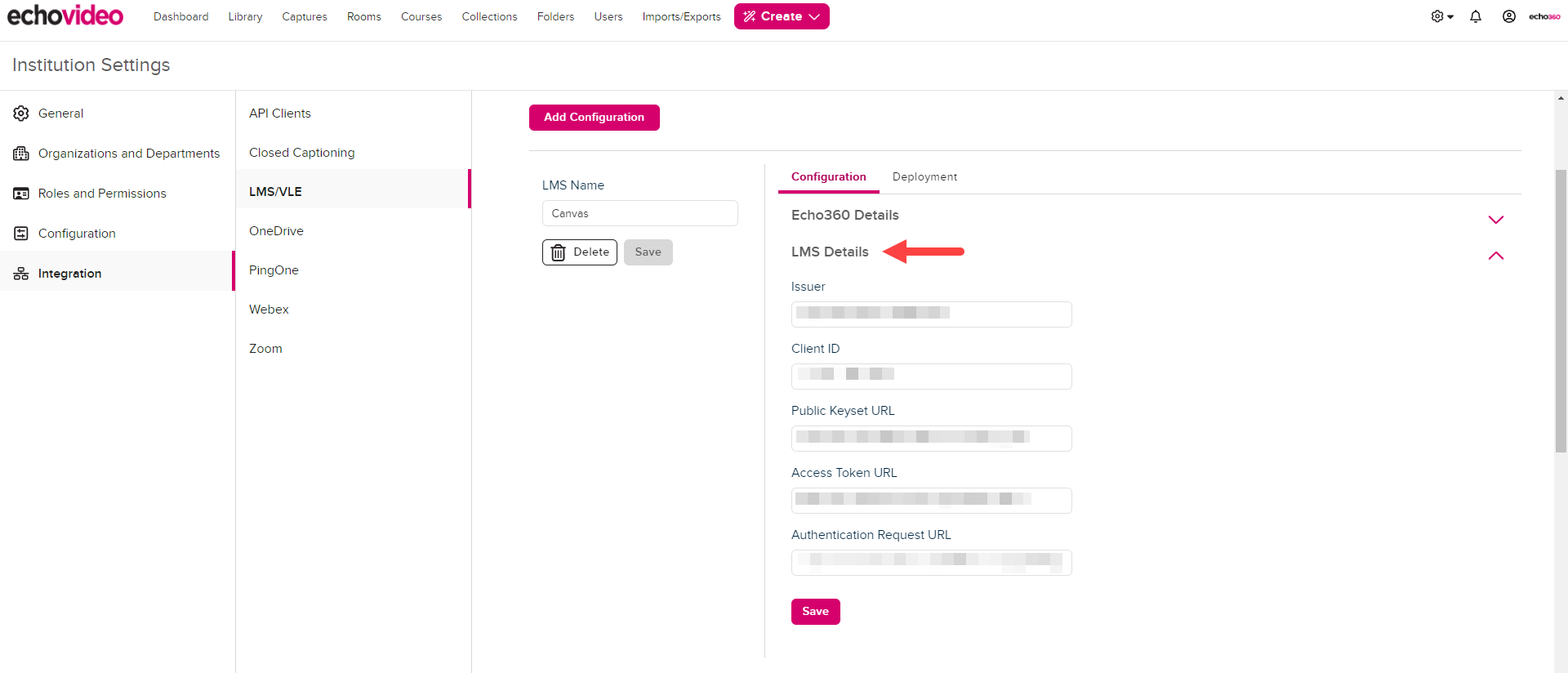The image size is (1568, 673).
Task: Open API Clients integration
Action: 354,114
